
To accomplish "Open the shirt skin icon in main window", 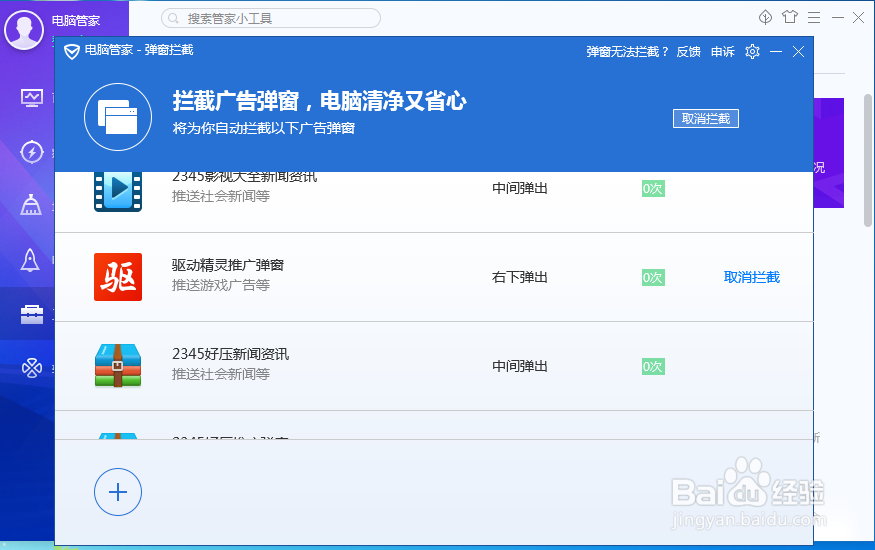I will (x=790, y=17).
